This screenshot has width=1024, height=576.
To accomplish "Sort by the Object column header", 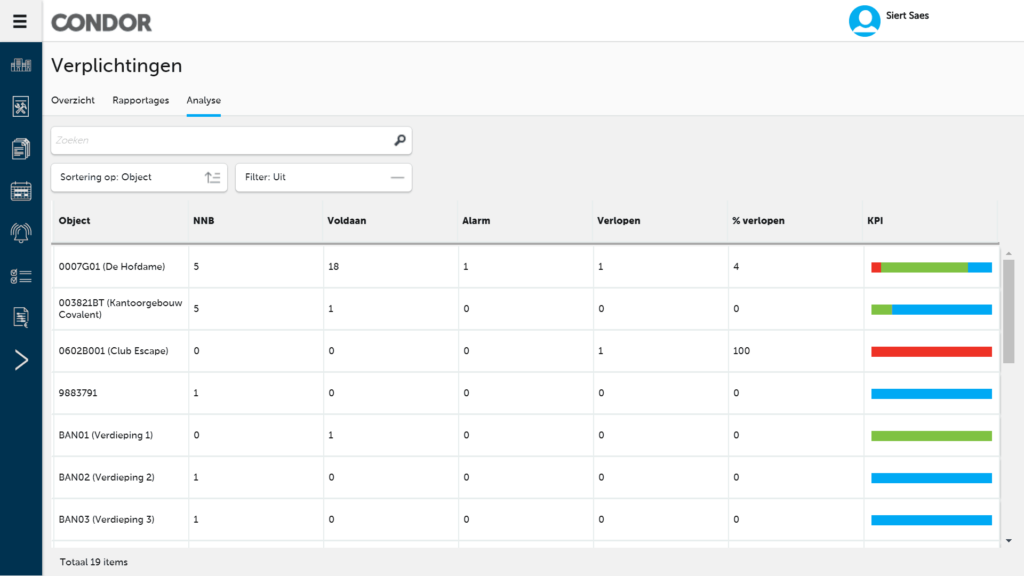I will click(x=74, y=221).
